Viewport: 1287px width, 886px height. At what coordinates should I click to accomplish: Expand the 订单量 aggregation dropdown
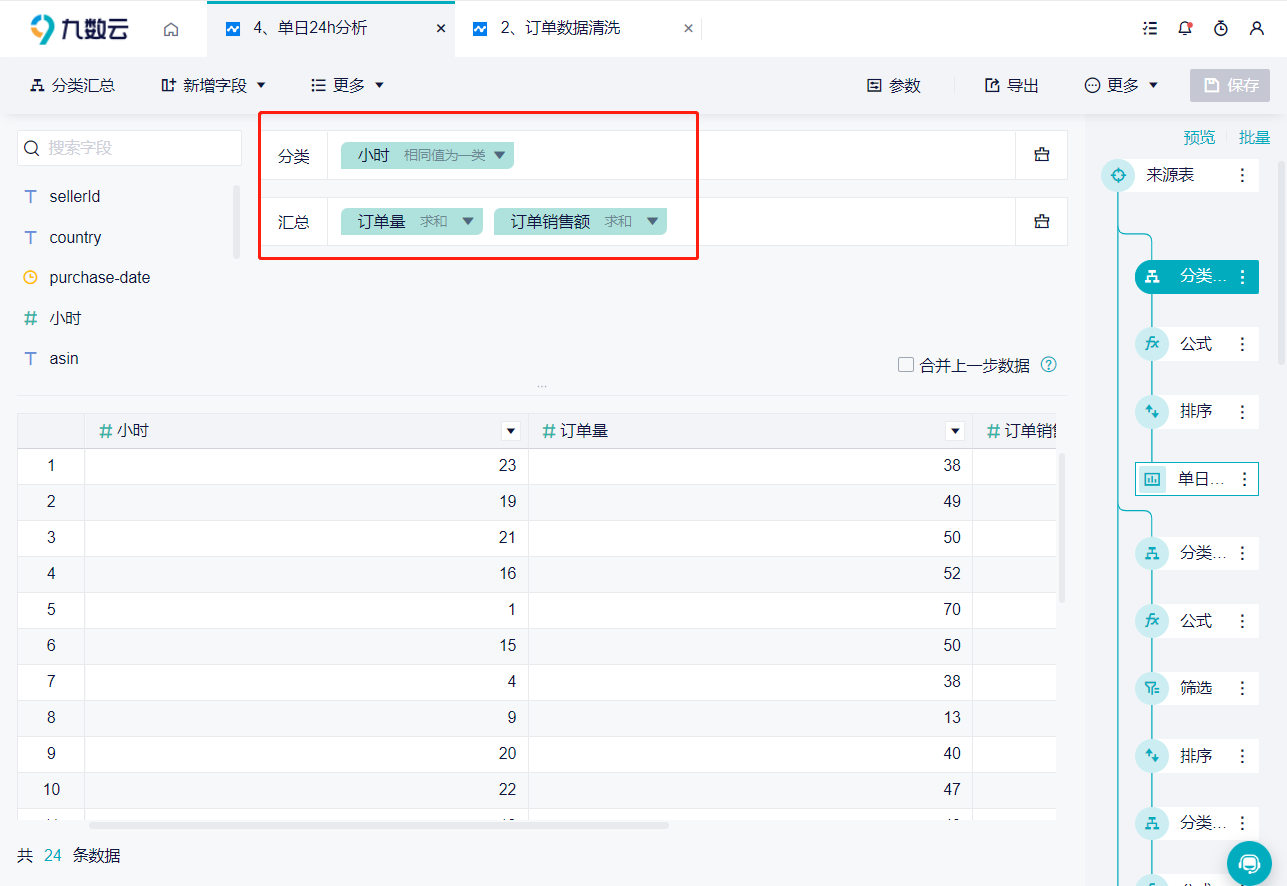click(x=468, y=221)
